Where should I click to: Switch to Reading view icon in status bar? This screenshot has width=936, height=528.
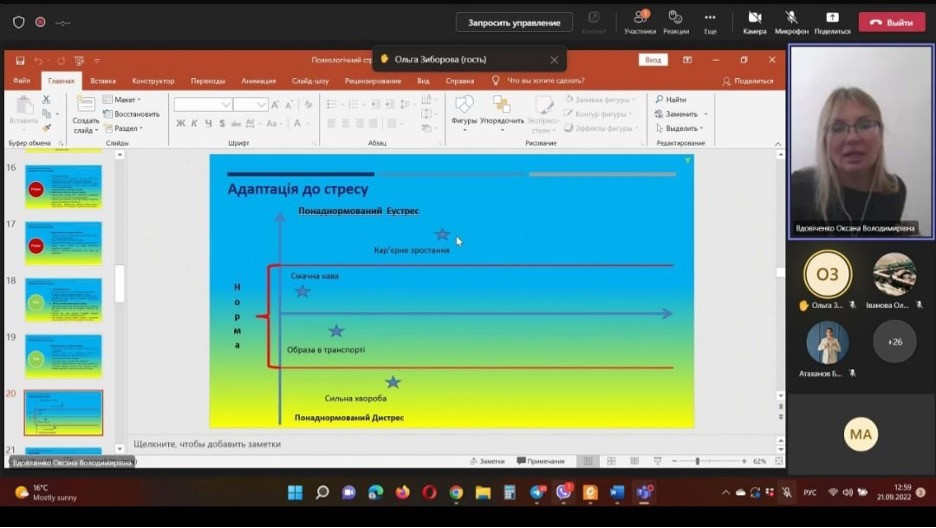coord(635,461)
